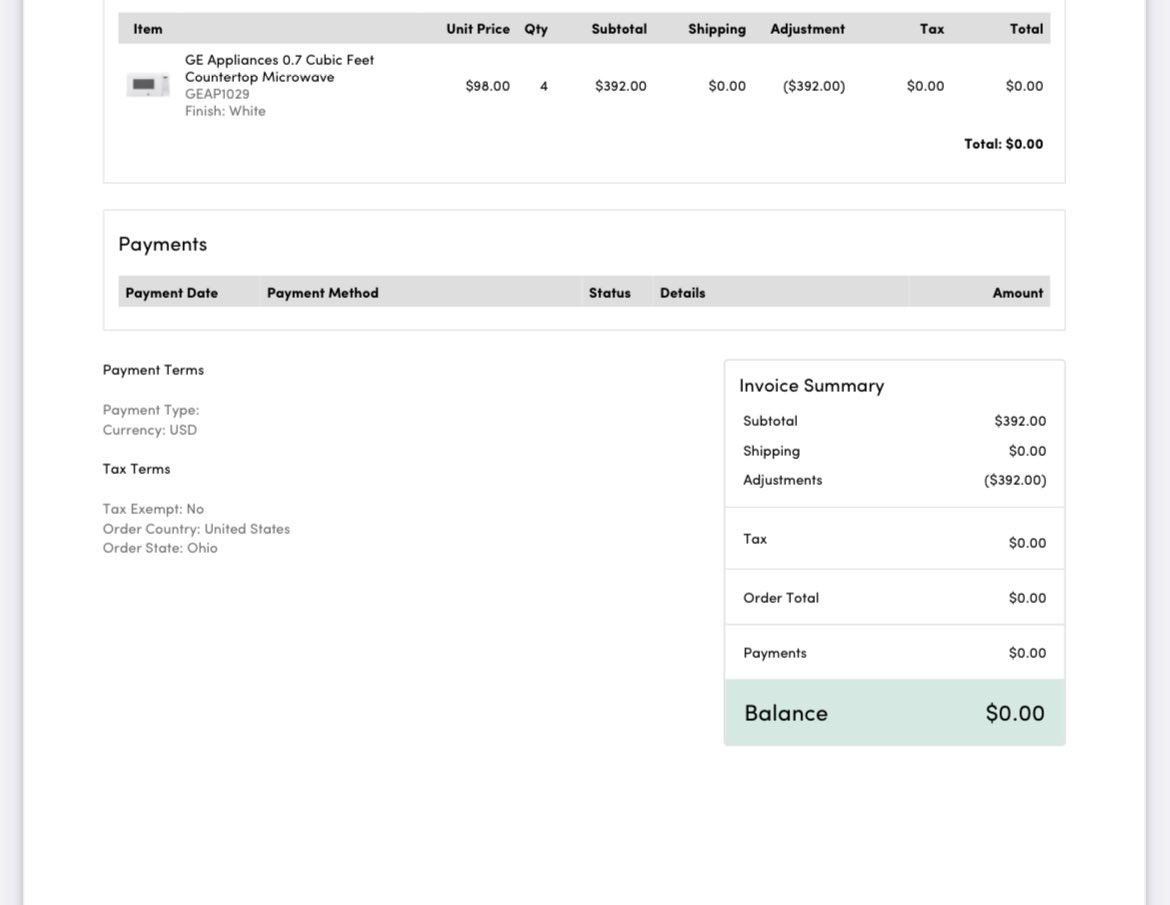Click the Total column header

pyautogui.click(x=1026, y=29)
